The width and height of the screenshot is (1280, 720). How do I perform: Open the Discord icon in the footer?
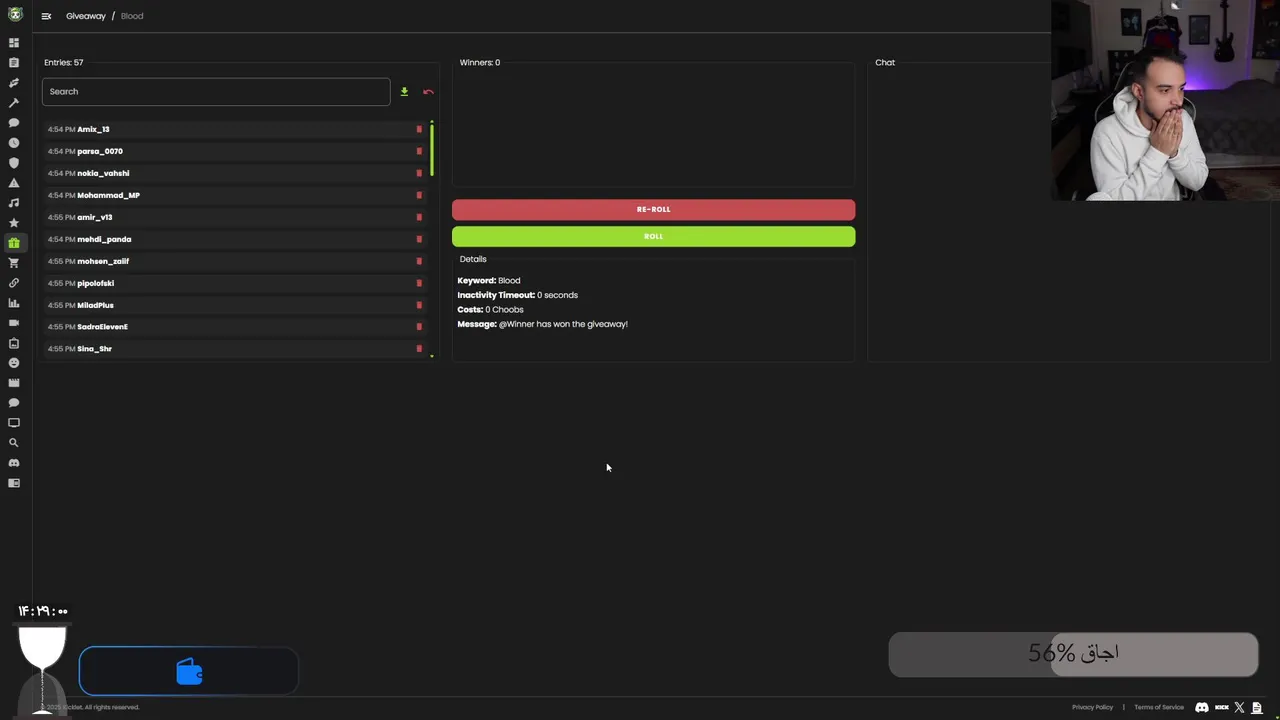click(1202, 707)
